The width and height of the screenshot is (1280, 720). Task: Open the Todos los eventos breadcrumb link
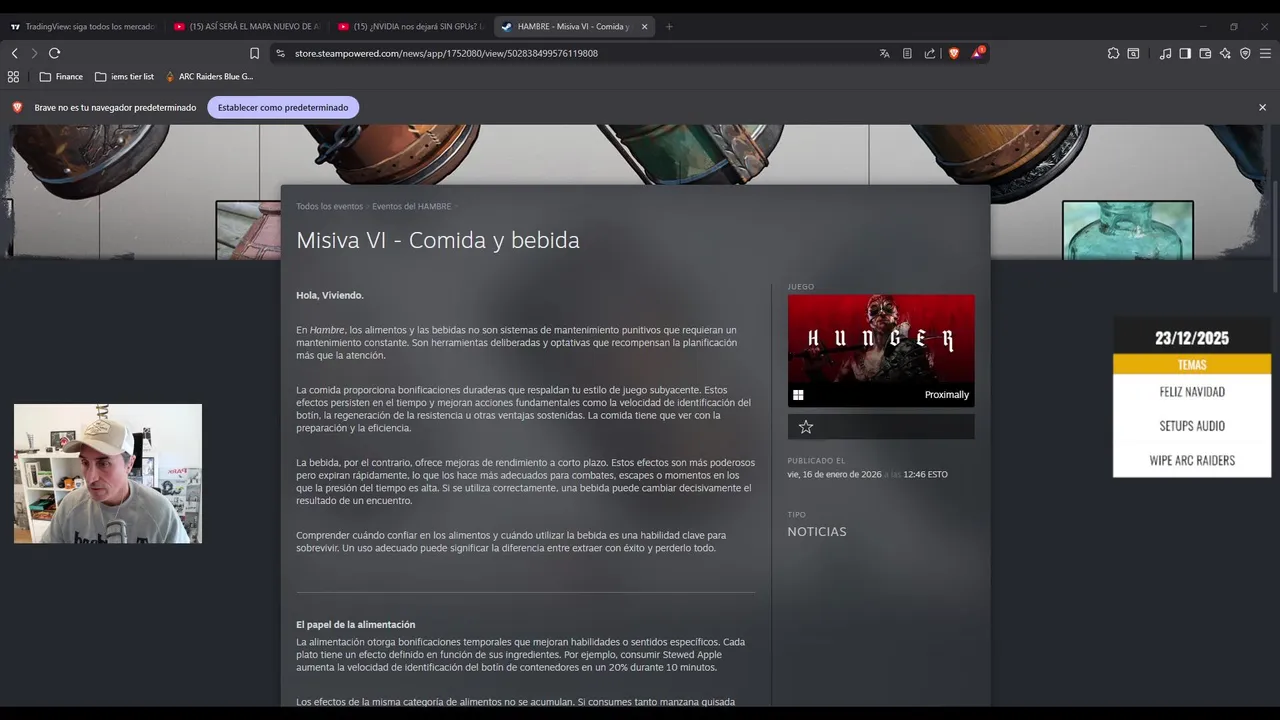point(329,206)
